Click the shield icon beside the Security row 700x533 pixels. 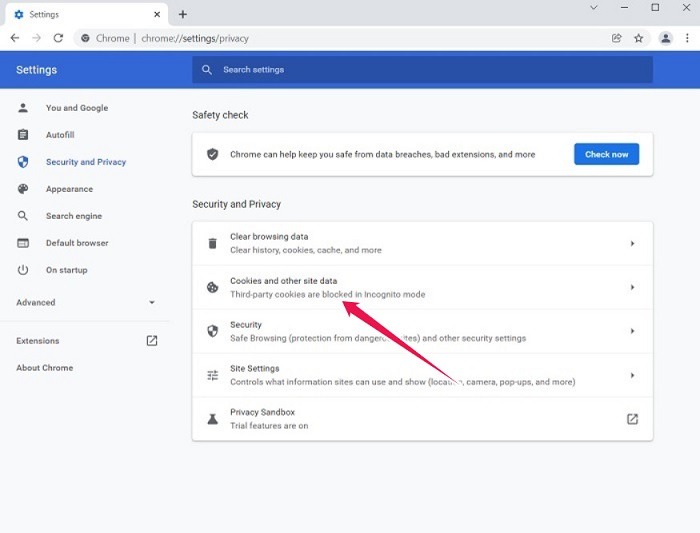click(212, 331)
